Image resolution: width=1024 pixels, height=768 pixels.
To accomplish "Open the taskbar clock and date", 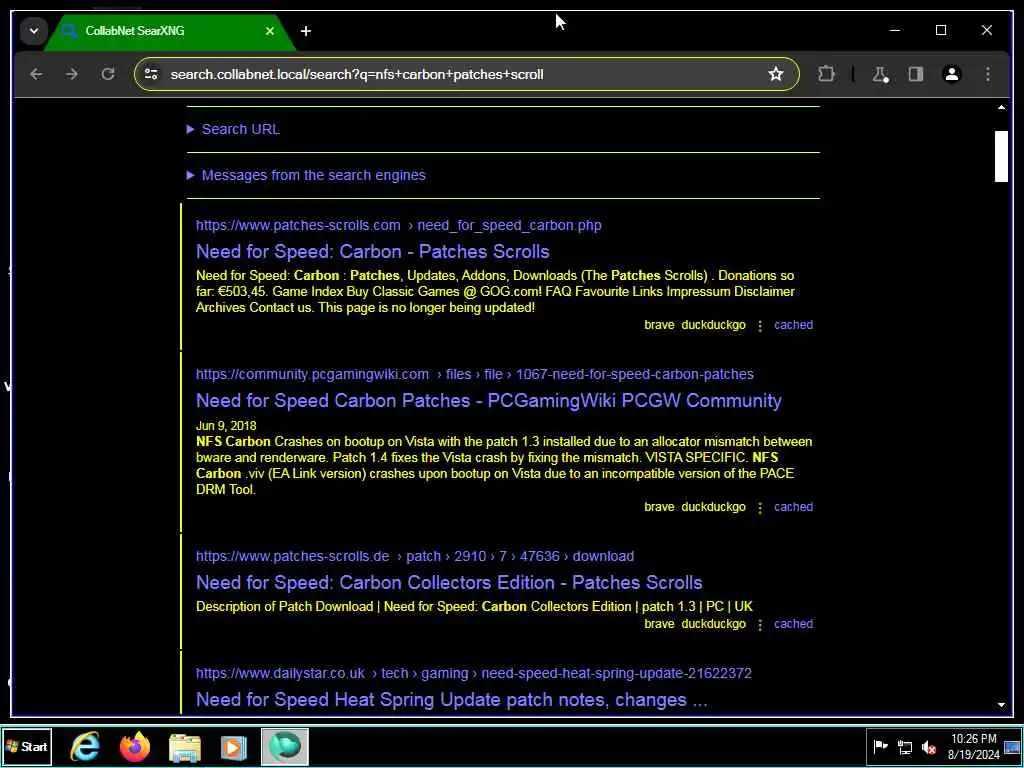I will click(x=974, y=746).
